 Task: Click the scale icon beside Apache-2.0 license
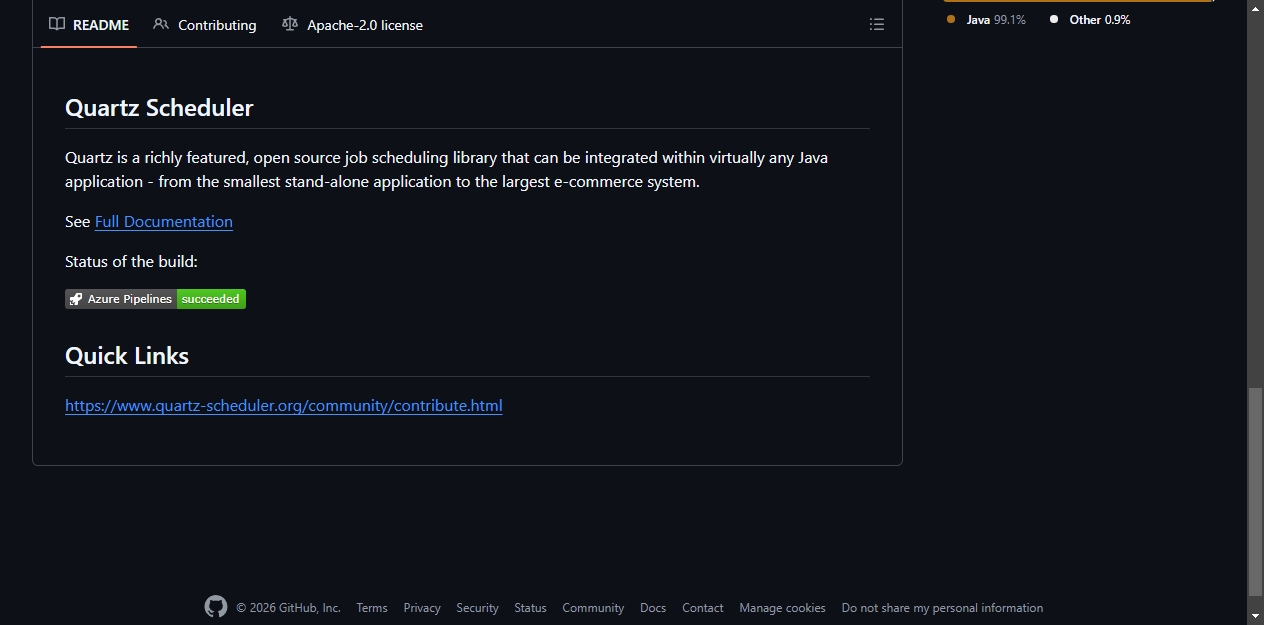point(290,24)
